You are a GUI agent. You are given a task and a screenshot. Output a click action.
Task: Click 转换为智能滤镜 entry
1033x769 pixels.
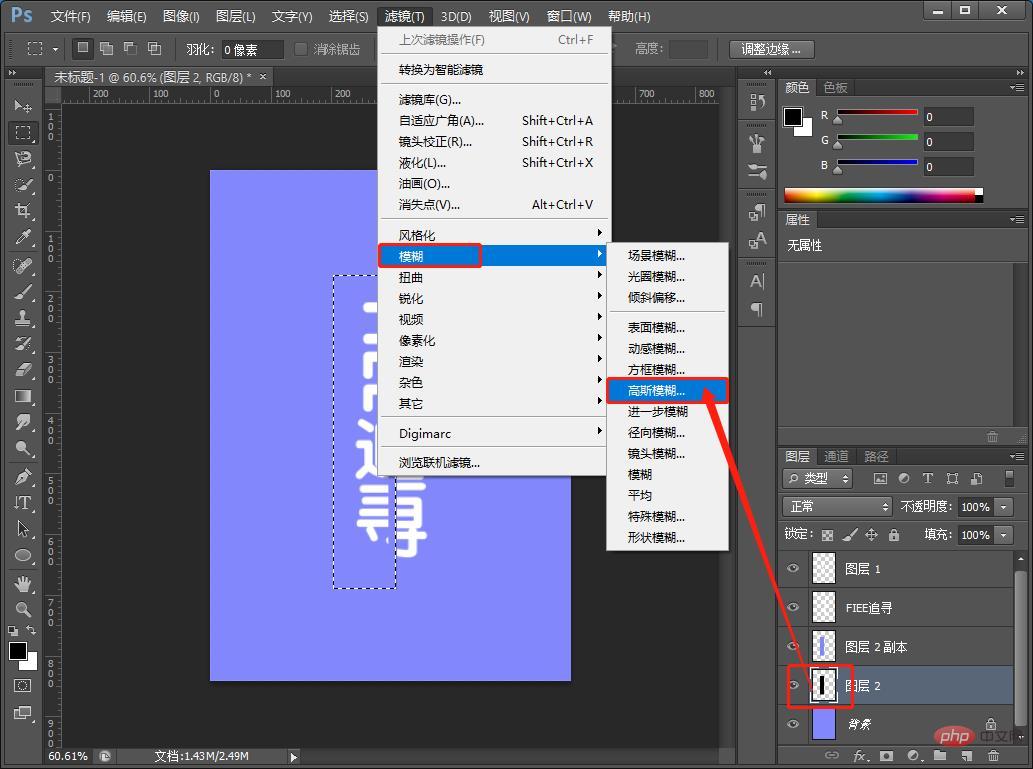coord(493,69)
